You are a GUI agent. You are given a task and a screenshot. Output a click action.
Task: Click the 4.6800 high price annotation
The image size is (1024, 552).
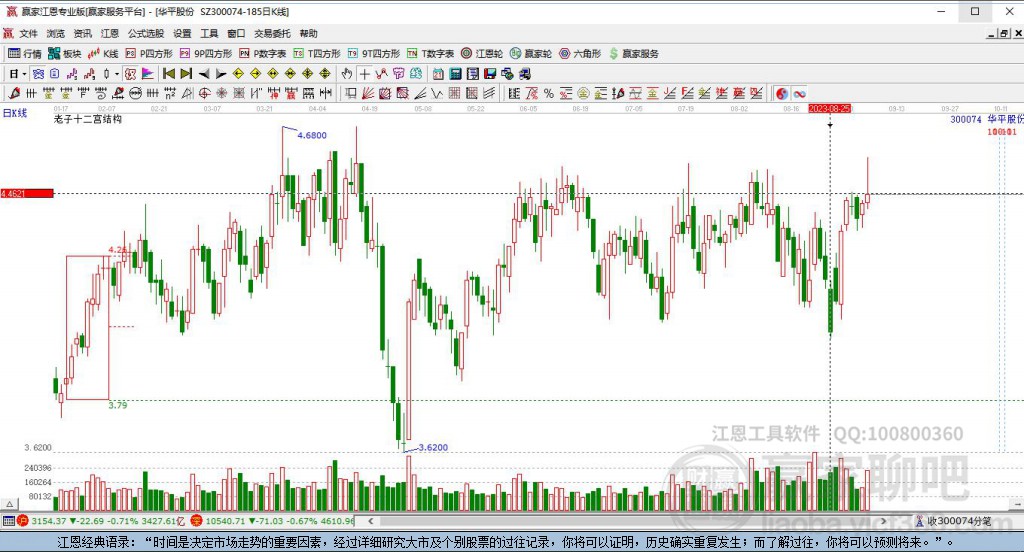coord(312,135)
